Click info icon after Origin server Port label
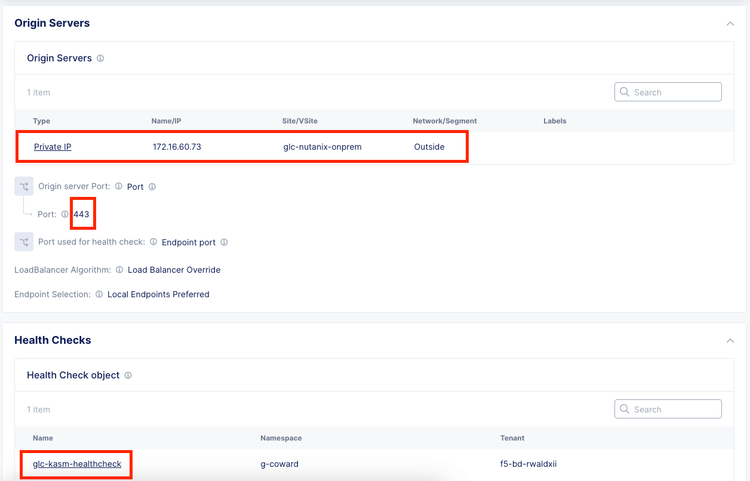This screenshot has width=750, height=481. 118,187
